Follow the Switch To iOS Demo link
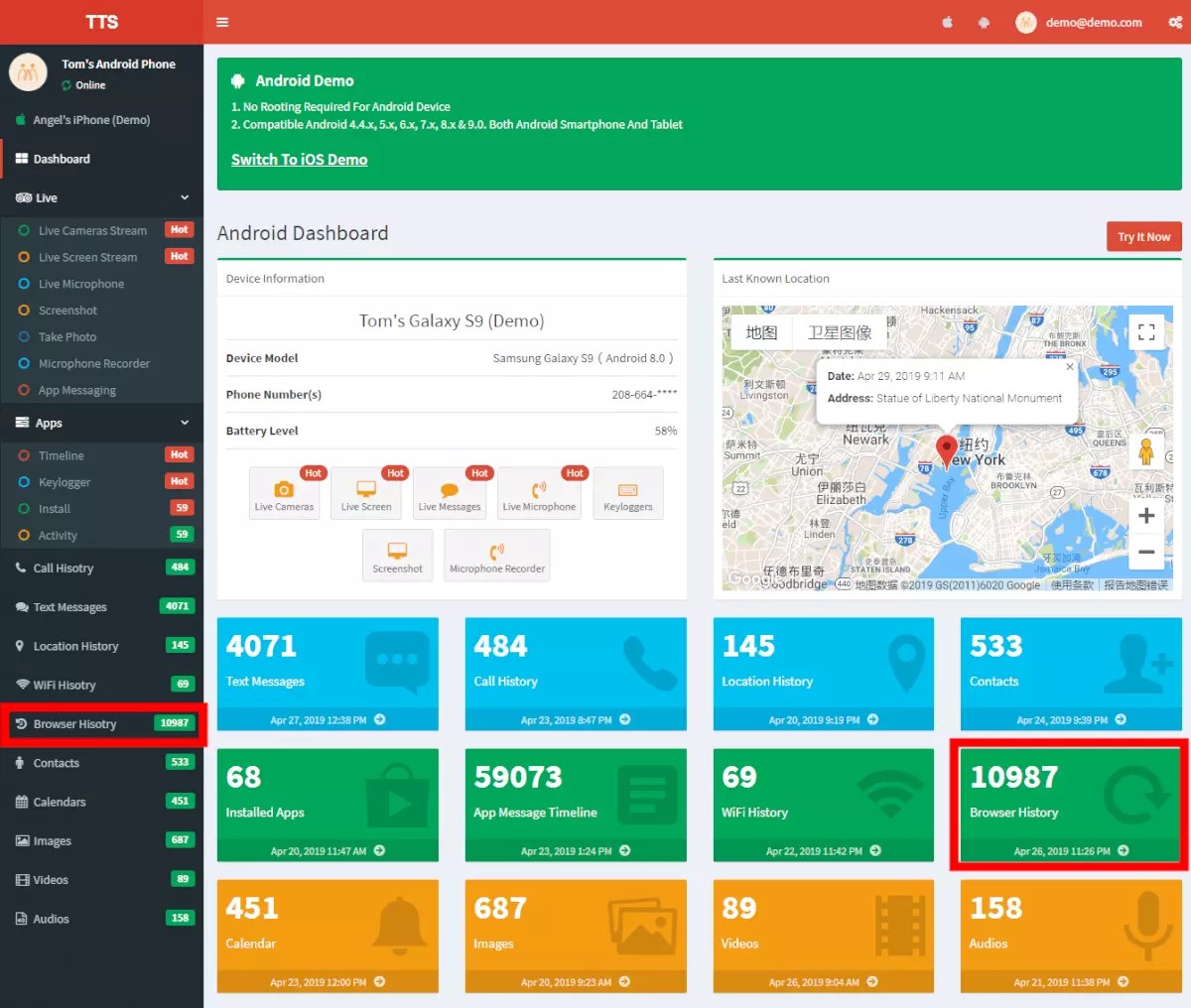1191x1008 pixels. coord(299,160)
